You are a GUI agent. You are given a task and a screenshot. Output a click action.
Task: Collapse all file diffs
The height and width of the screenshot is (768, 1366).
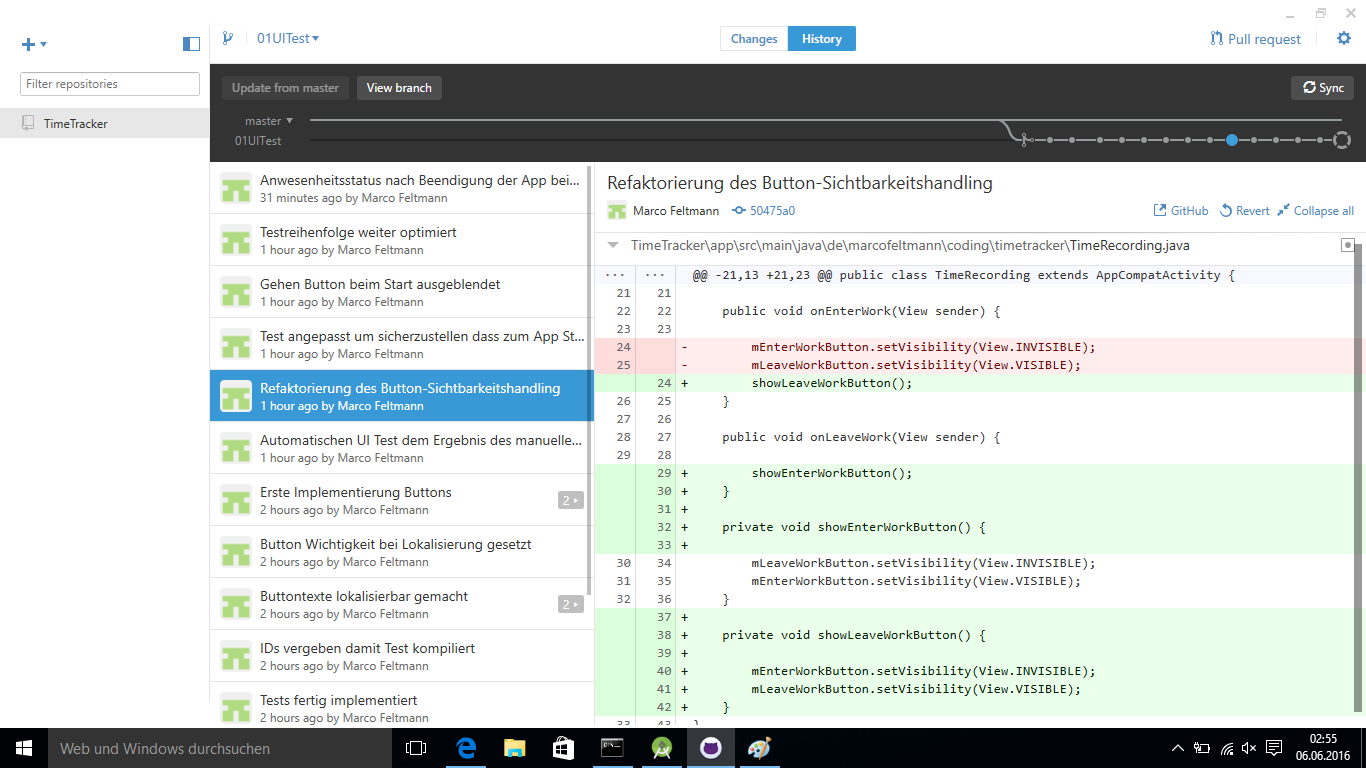[x=1315, y=211]
